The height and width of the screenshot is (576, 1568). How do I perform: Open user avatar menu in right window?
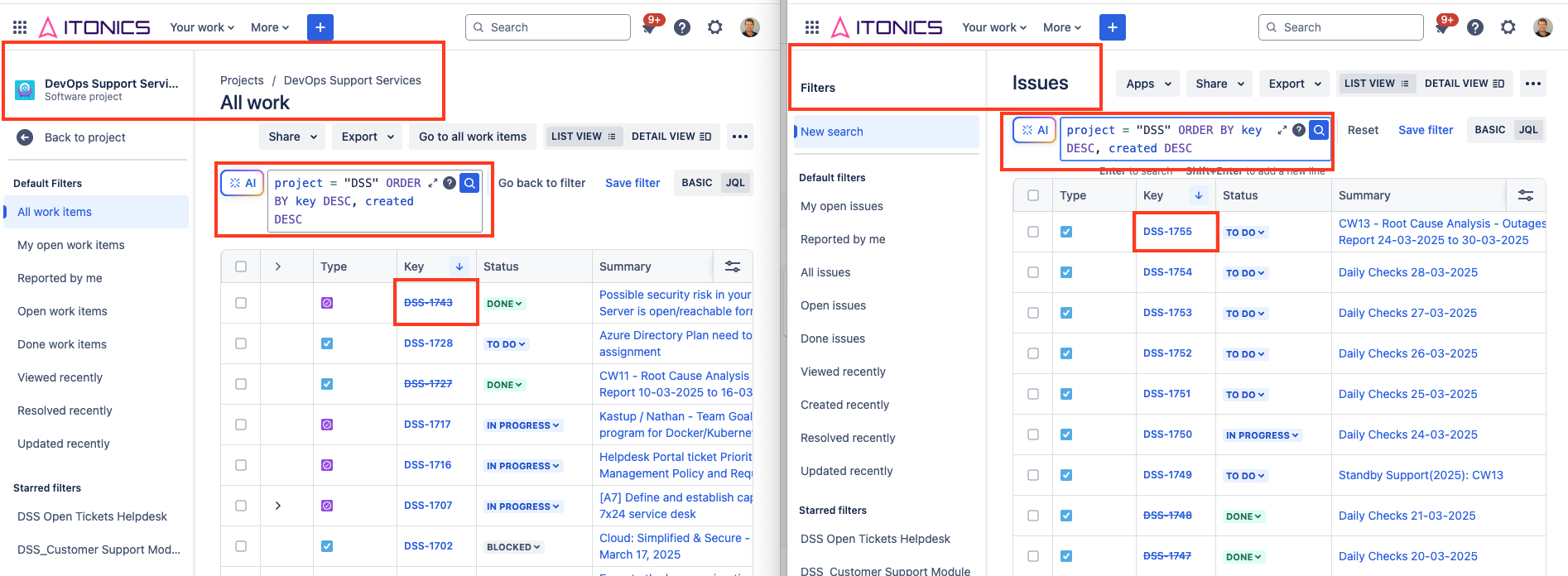point(1543,27)
